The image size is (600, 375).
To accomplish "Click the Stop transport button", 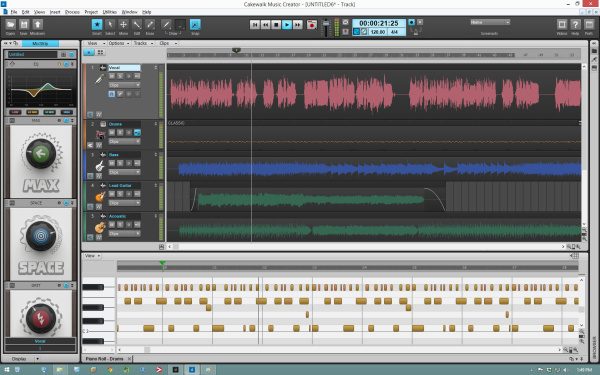I will click(276, 24).
